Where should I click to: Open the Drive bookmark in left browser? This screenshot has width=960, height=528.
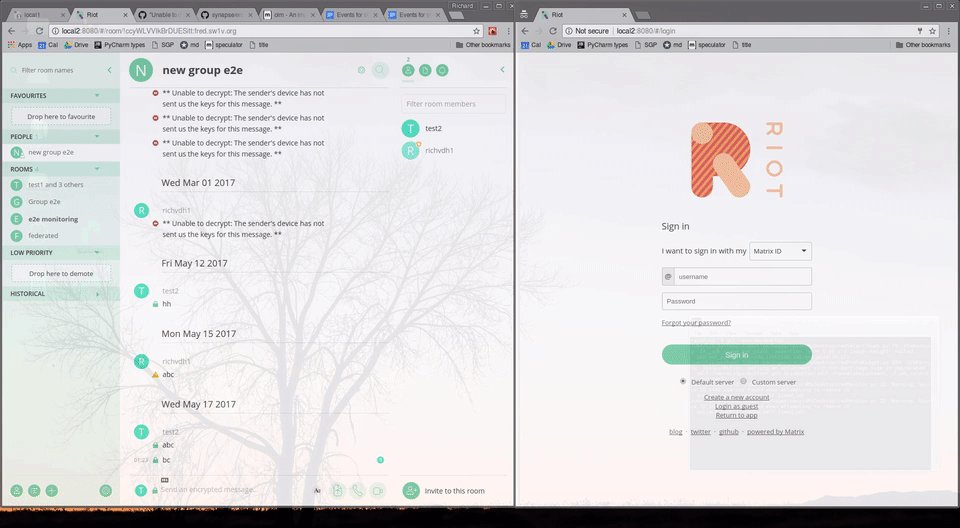coord(77,45)
